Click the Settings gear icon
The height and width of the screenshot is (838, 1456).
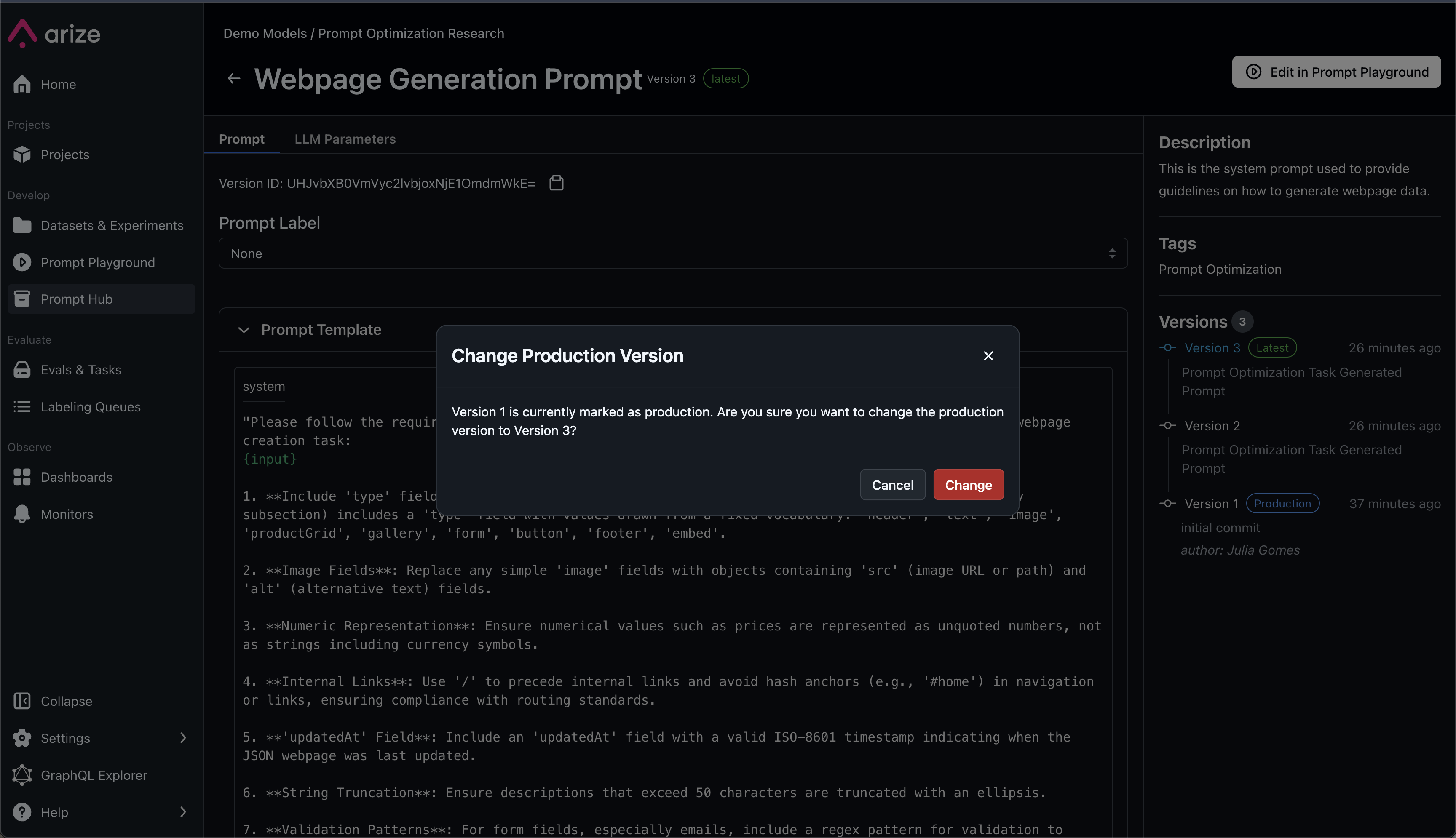(22, 738)
